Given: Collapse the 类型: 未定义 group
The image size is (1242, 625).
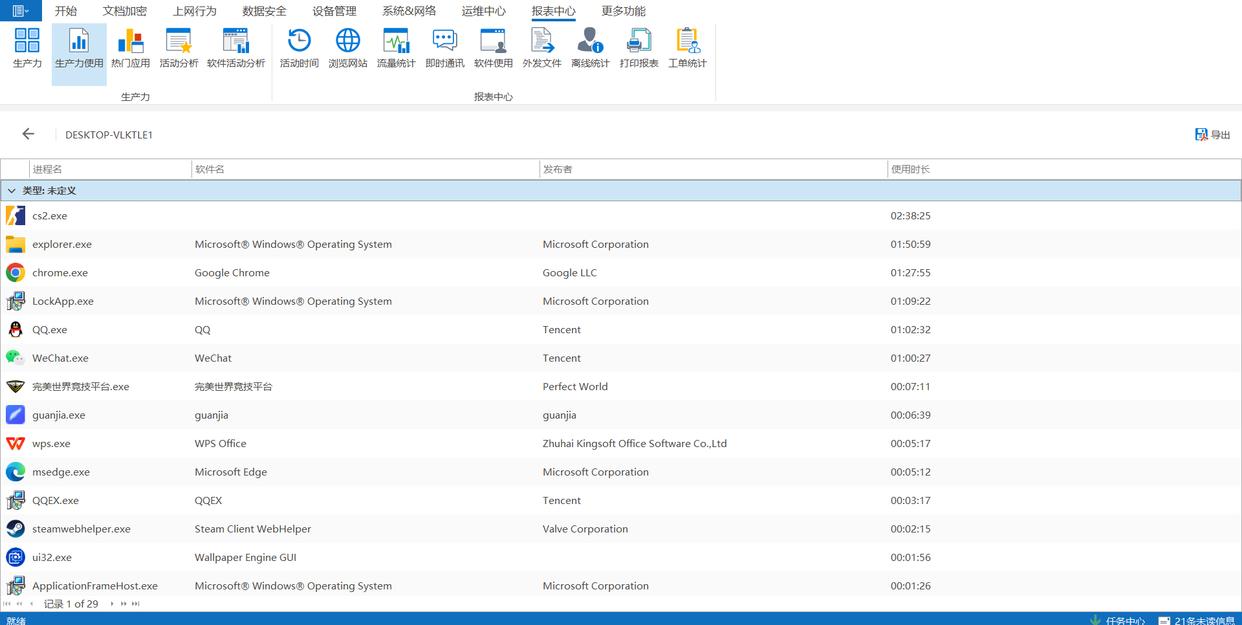Looking at the screenshot, I should 12,191.
